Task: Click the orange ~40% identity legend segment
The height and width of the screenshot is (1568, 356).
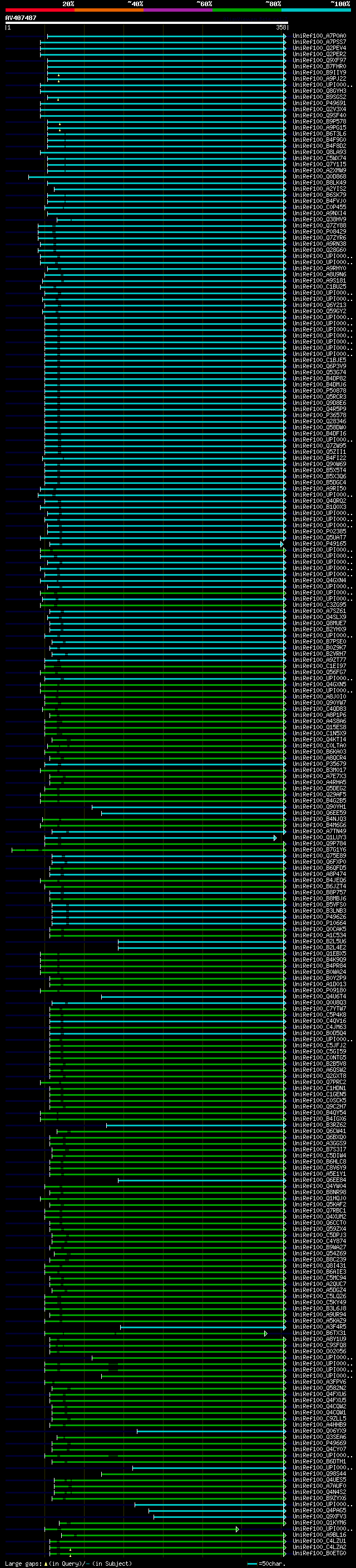Action: [109, 10]
